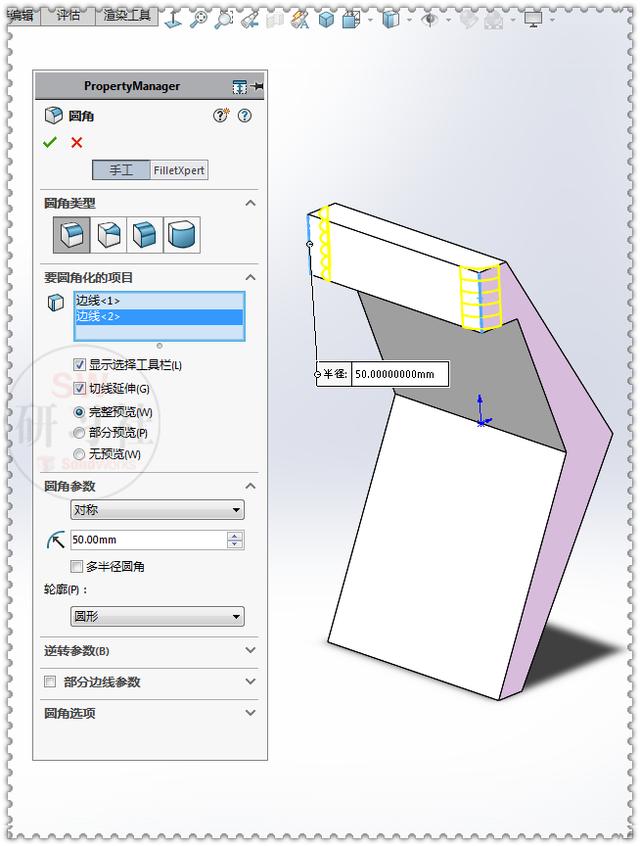The image size is (640, 846).
Task: Select the 部分预览 radio button
Action: coord(79,433)
